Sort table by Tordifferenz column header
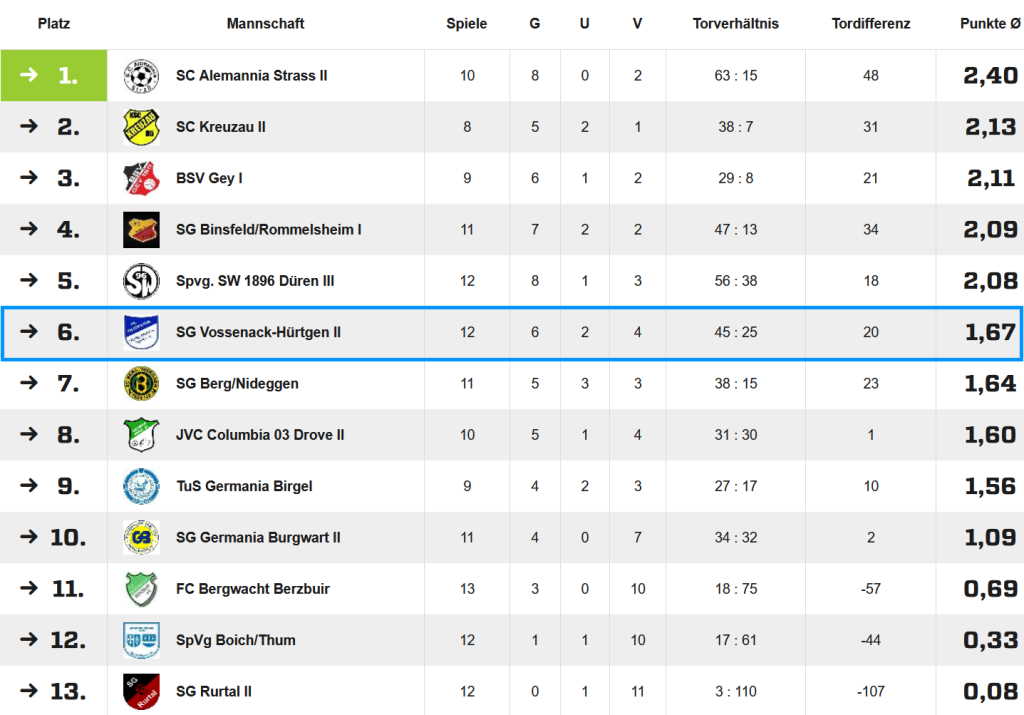 (871, 24)
